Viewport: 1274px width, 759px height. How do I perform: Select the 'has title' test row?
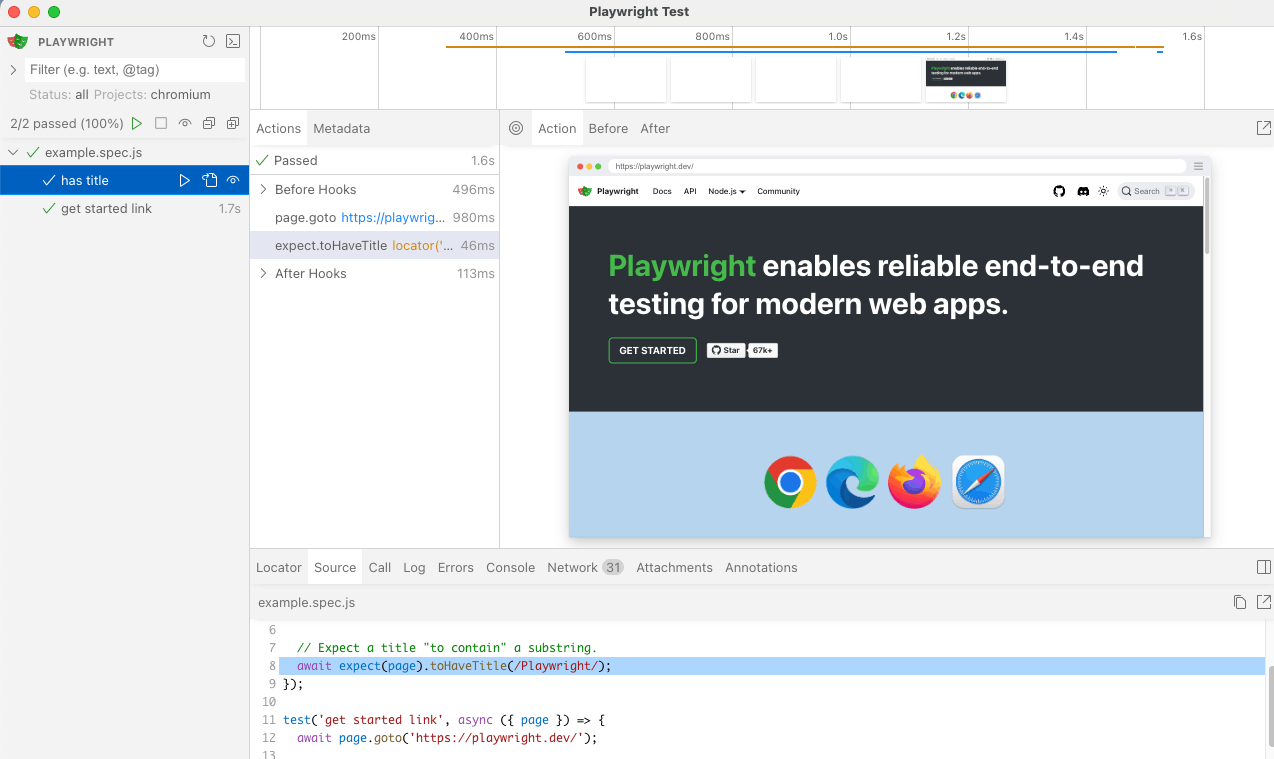click(124, 181)
